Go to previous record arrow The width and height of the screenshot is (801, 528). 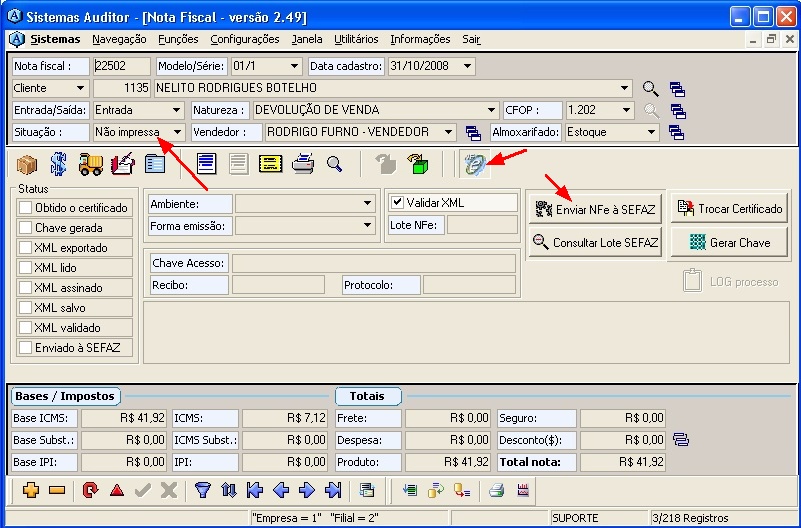(281, 490)
